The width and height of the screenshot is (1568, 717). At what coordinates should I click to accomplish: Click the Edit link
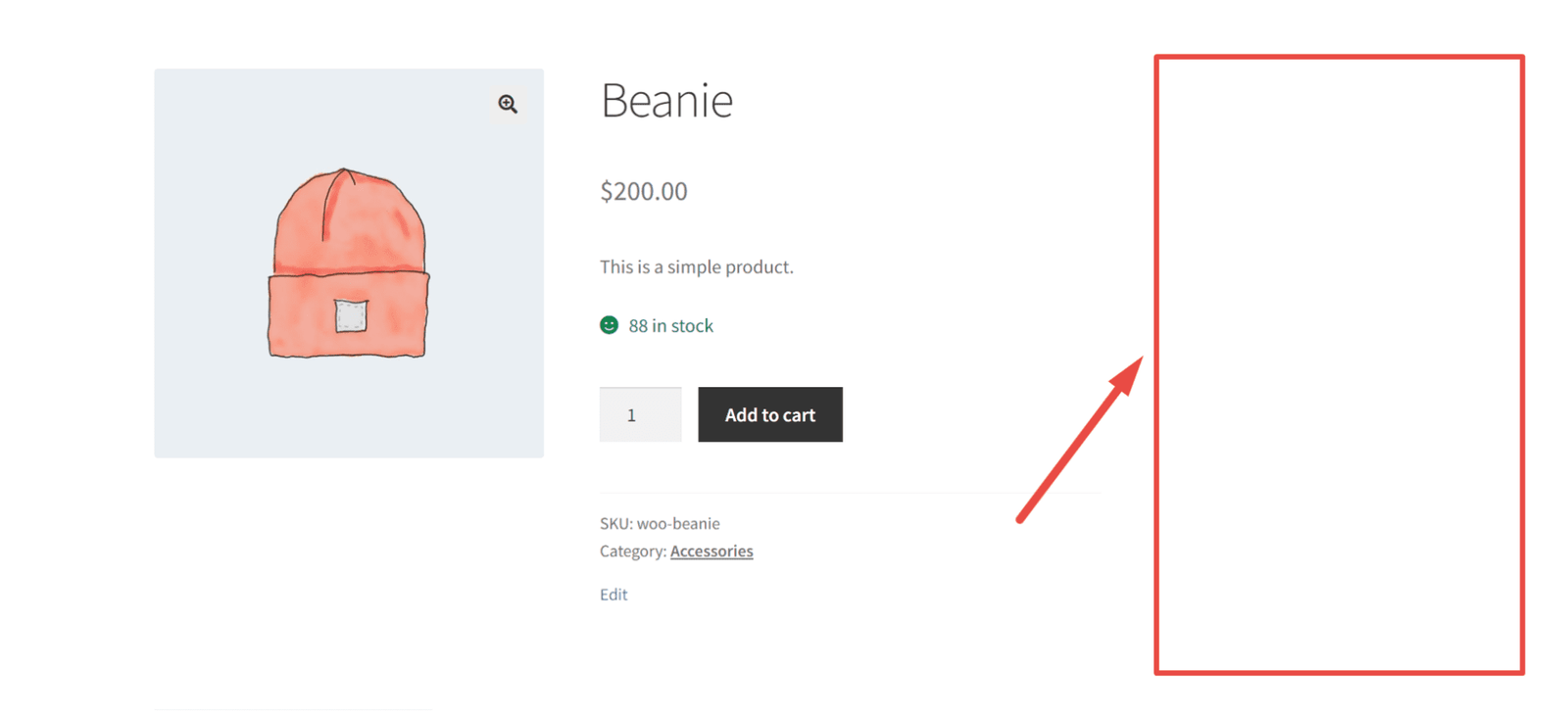[613, 595]
